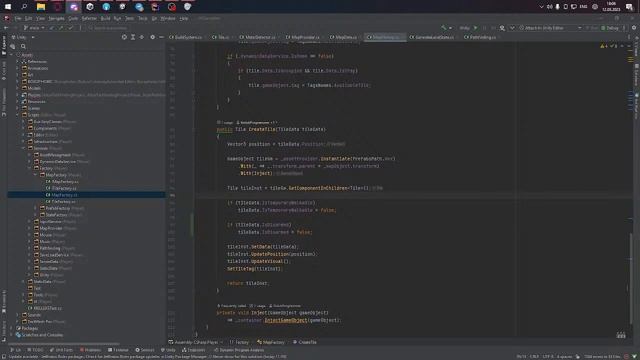Open the Endpoints tool window
The width and height of the screenshot is (640, 360).
193,350
